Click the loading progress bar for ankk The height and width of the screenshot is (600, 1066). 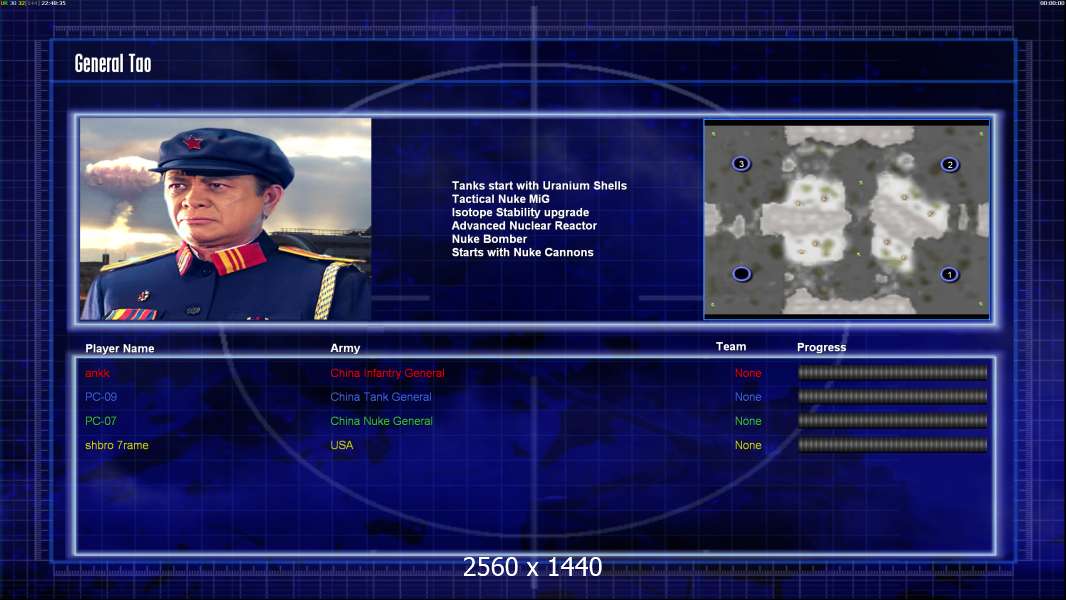(x=893, y=372)
